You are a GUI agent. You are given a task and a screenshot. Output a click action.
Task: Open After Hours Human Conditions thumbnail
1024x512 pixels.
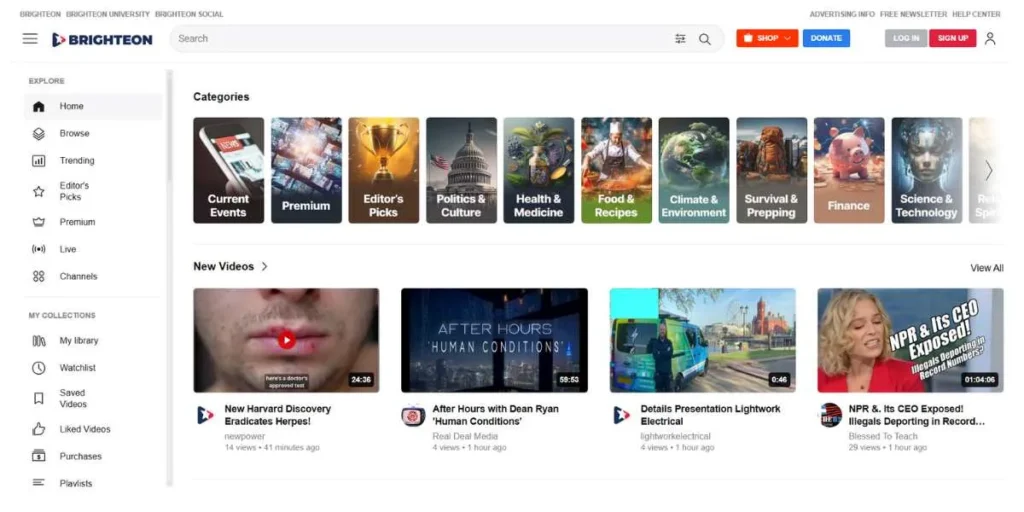tap(494, 340)
